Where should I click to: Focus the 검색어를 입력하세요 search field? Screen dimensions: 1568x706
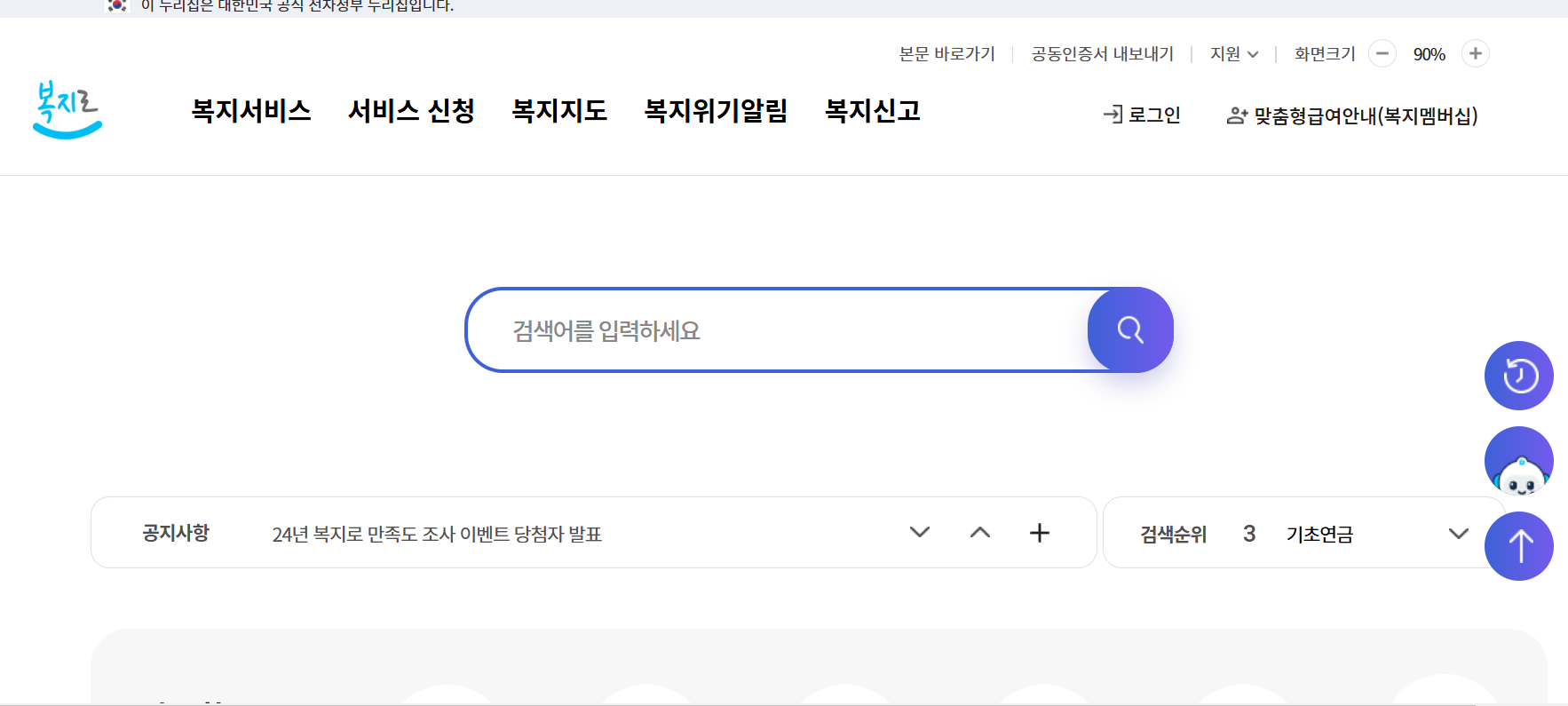tap(777, 330)
